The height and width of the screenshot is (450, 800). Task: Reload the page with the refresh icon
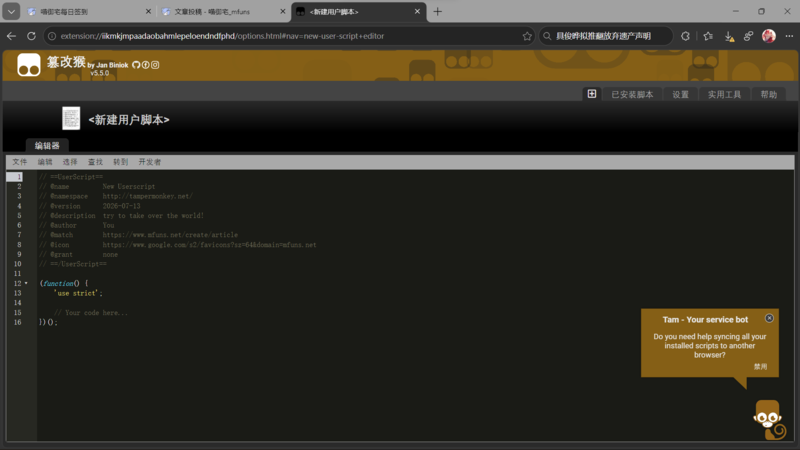coord(31,36)
